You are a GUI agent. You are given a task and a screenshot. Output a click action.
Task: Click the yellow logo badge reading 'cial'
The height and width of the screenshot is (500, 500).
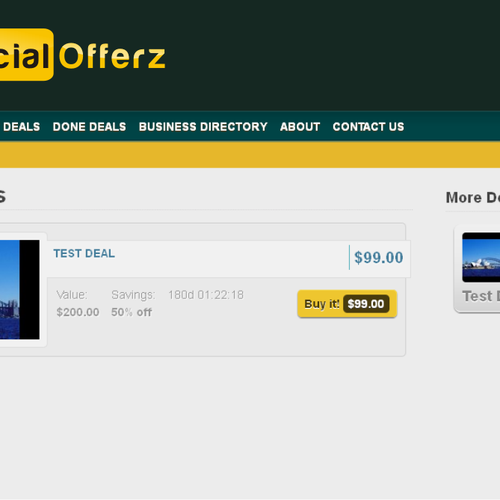coord(27,55)
